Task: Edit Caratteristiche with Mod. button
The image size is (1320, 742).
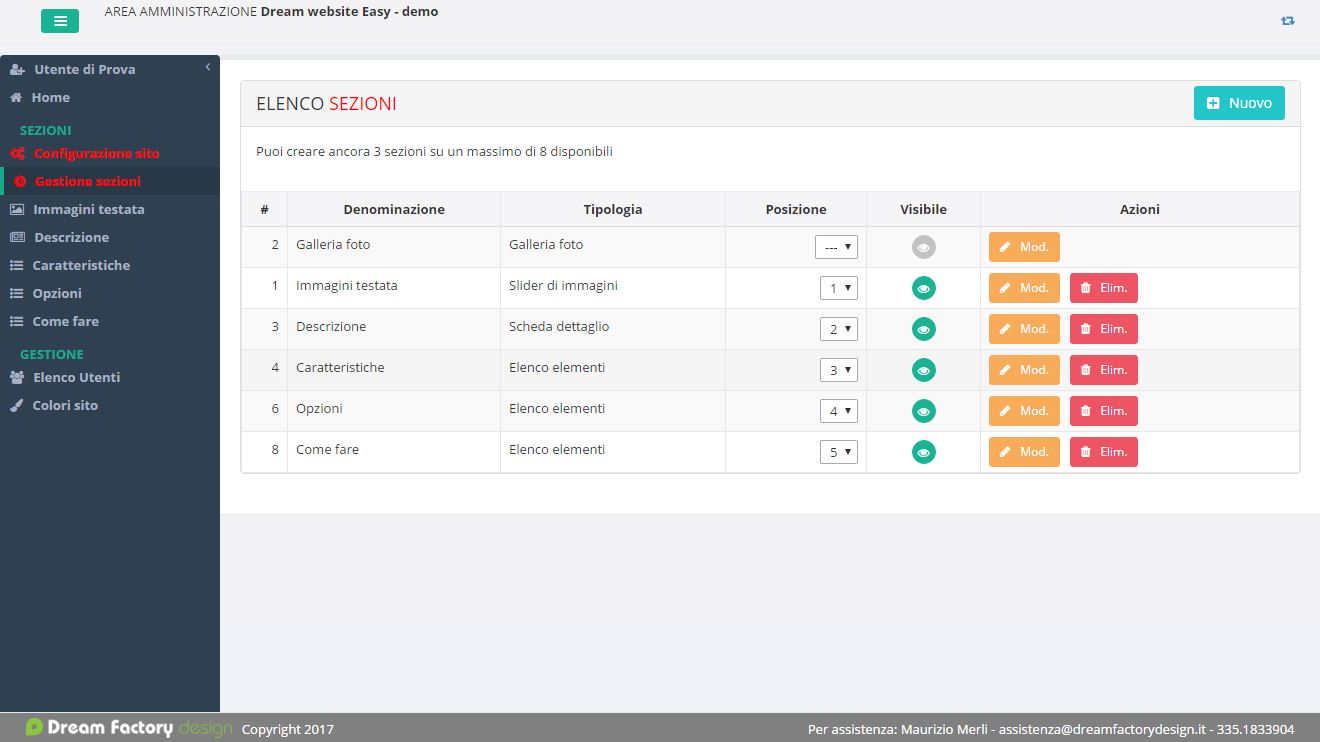Action: click(1024, 370)
